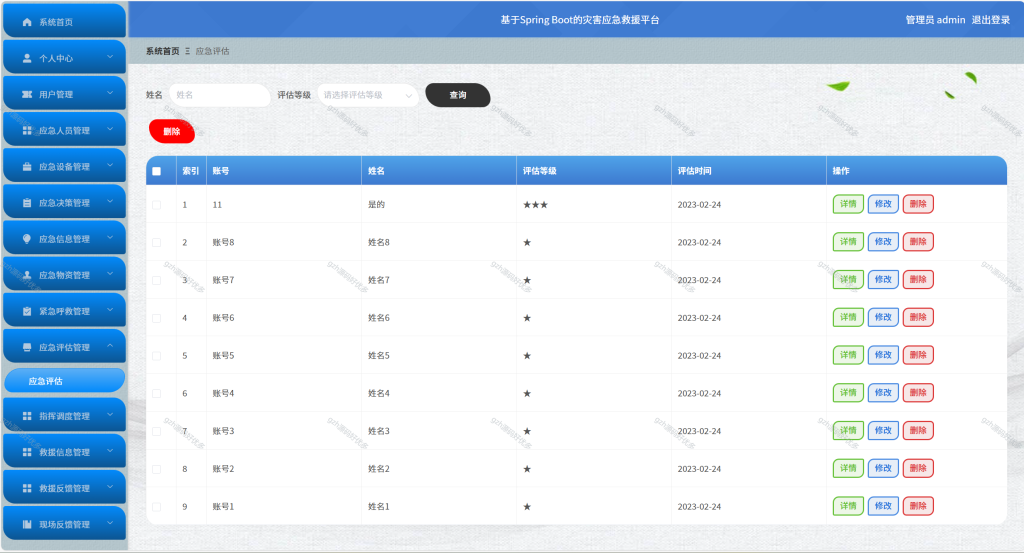The height and width of the screenshot is (553, 1024).
Task: Click the name cell 是的
Action: click(376, 205)
